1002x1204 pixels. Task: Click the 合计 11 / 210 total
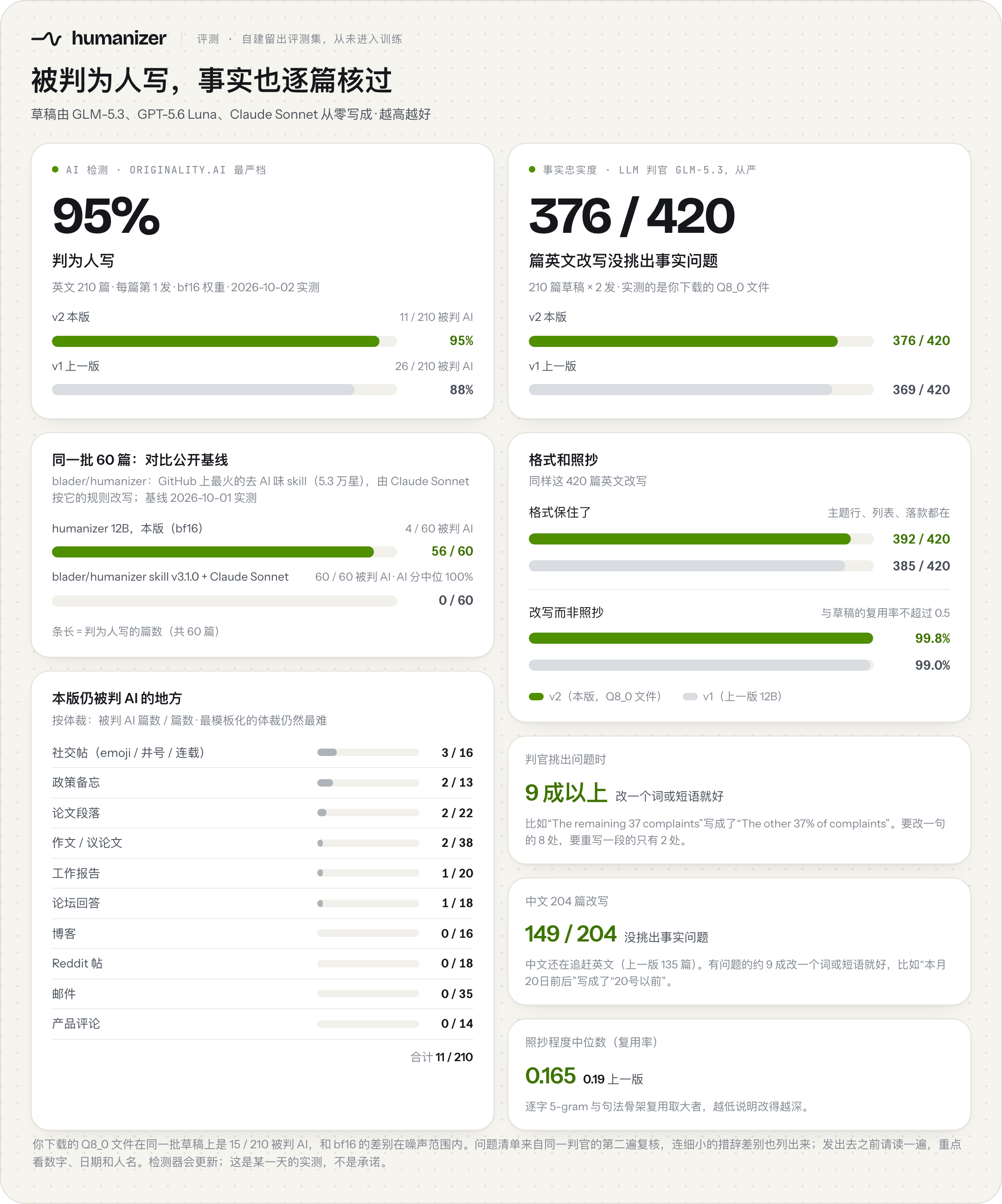(442, 1057)
